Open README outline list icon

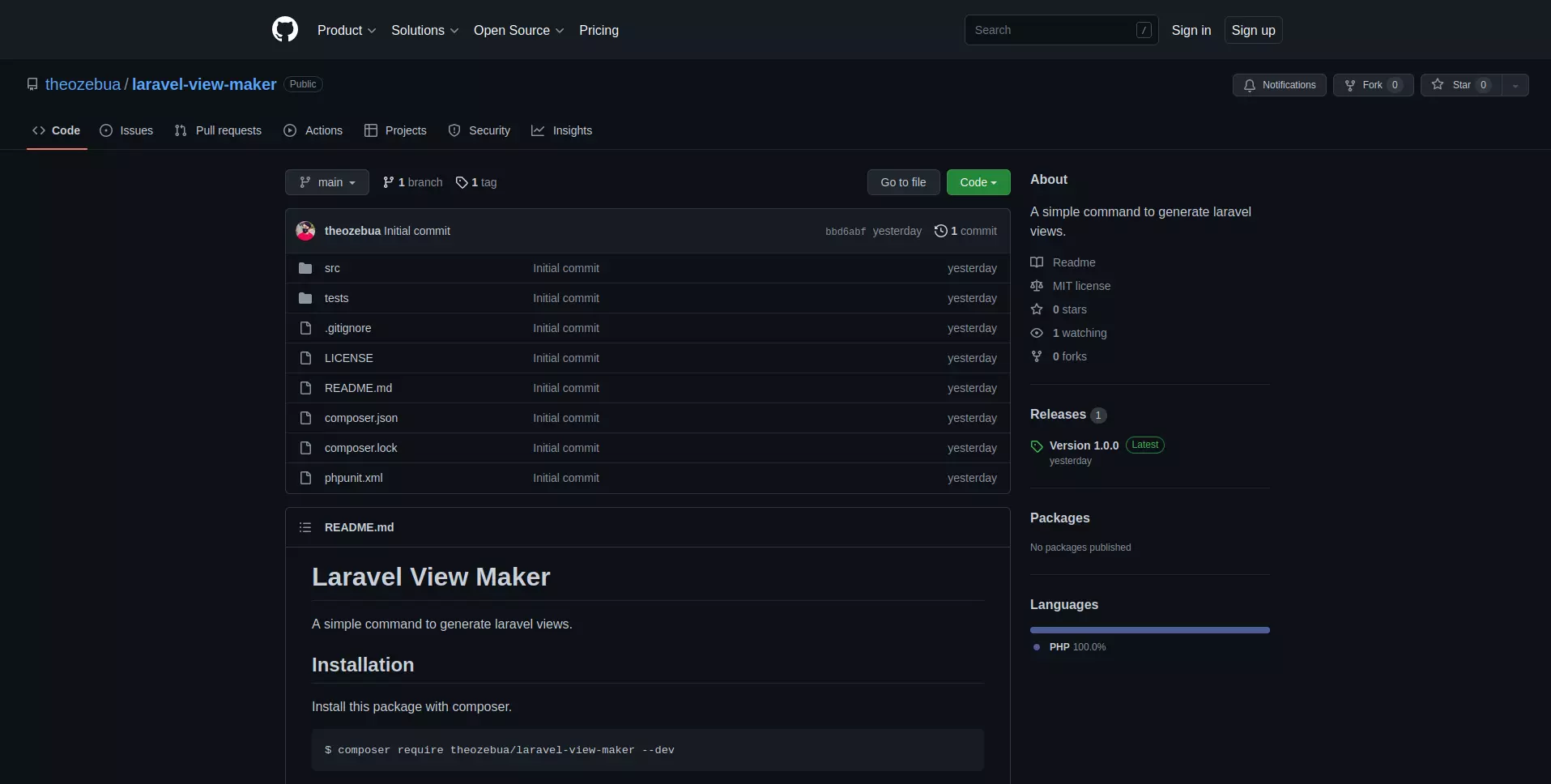[305, 527]
